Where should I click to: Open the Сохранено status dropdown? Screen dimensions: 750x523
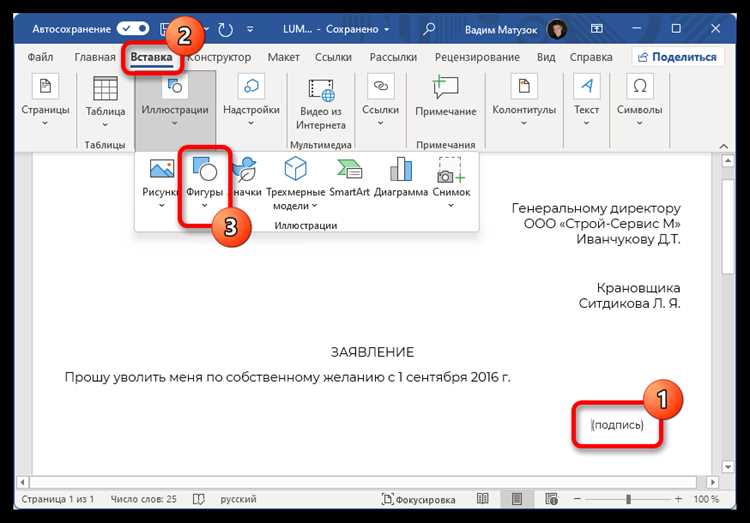[357, 29]
